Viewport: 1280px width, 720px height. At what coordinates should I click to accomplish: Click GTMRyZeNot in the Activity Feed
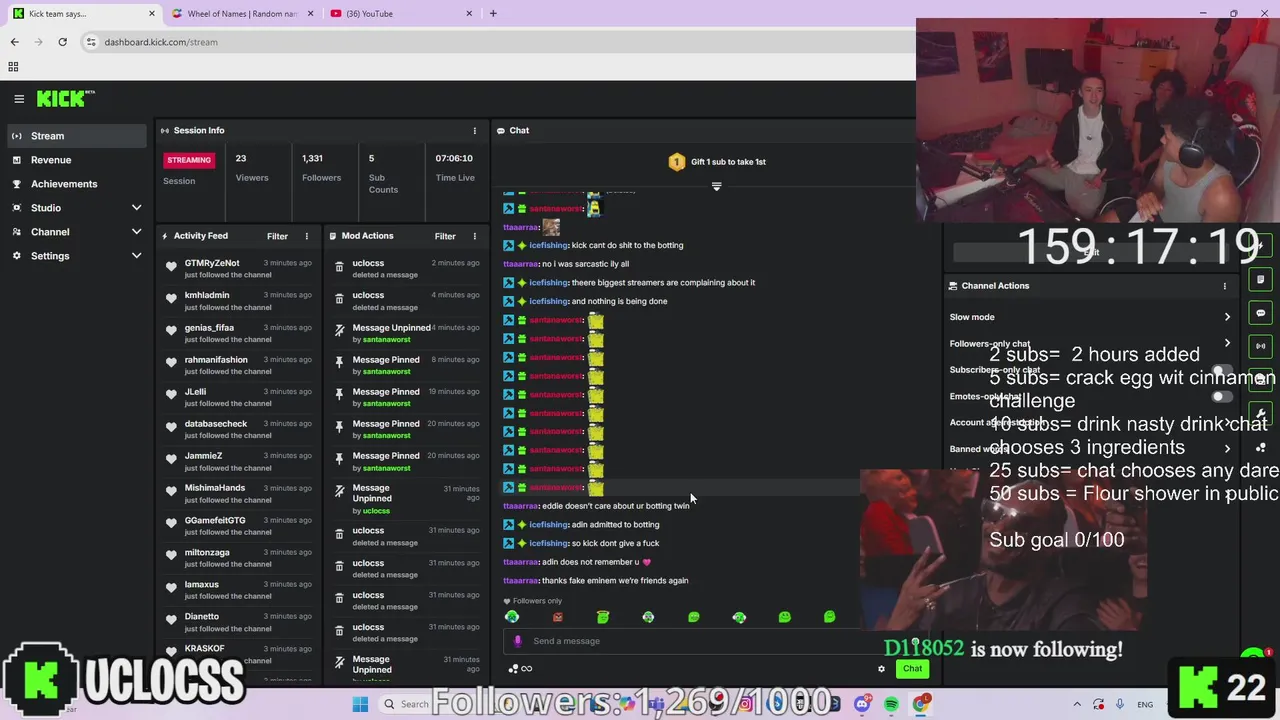point(212,263)
